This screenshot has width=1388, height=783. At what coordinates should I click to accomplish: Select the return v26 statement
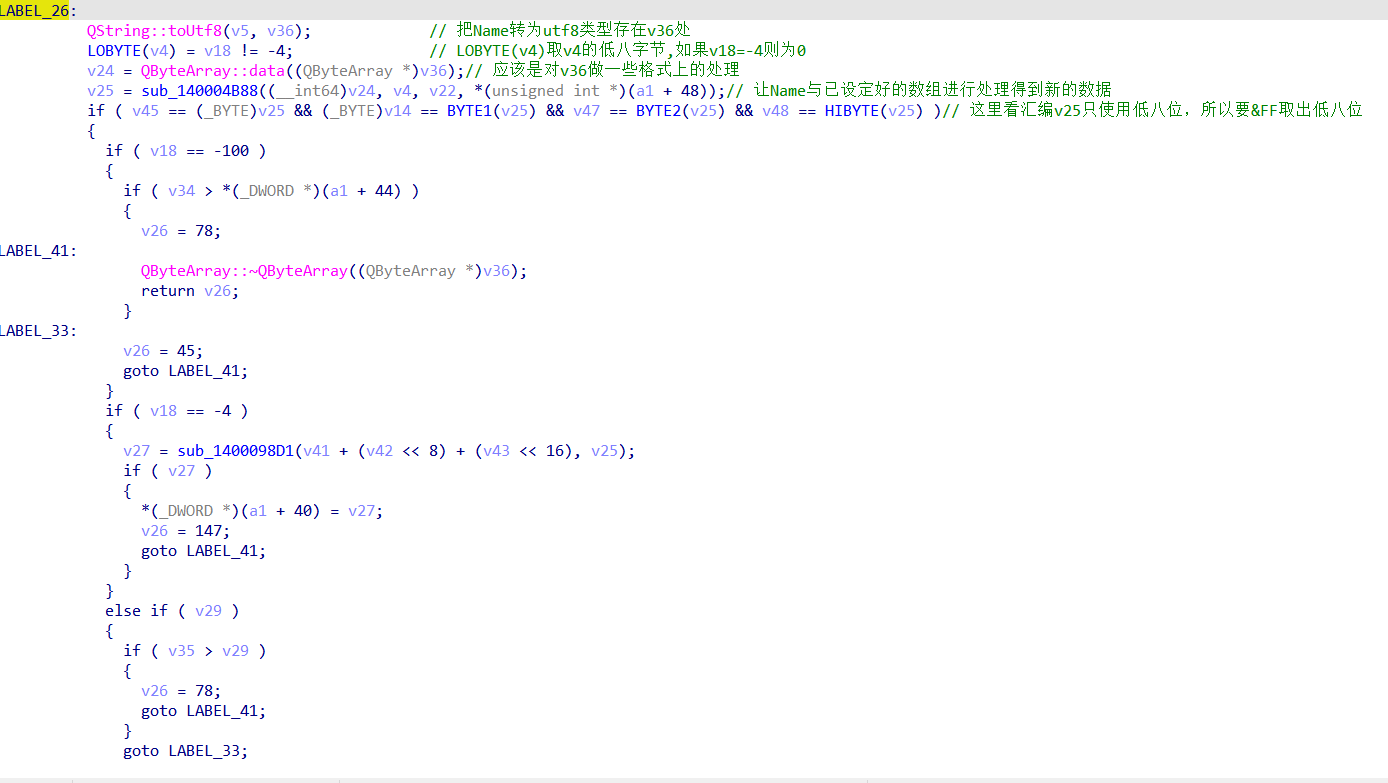click(189, 290)
